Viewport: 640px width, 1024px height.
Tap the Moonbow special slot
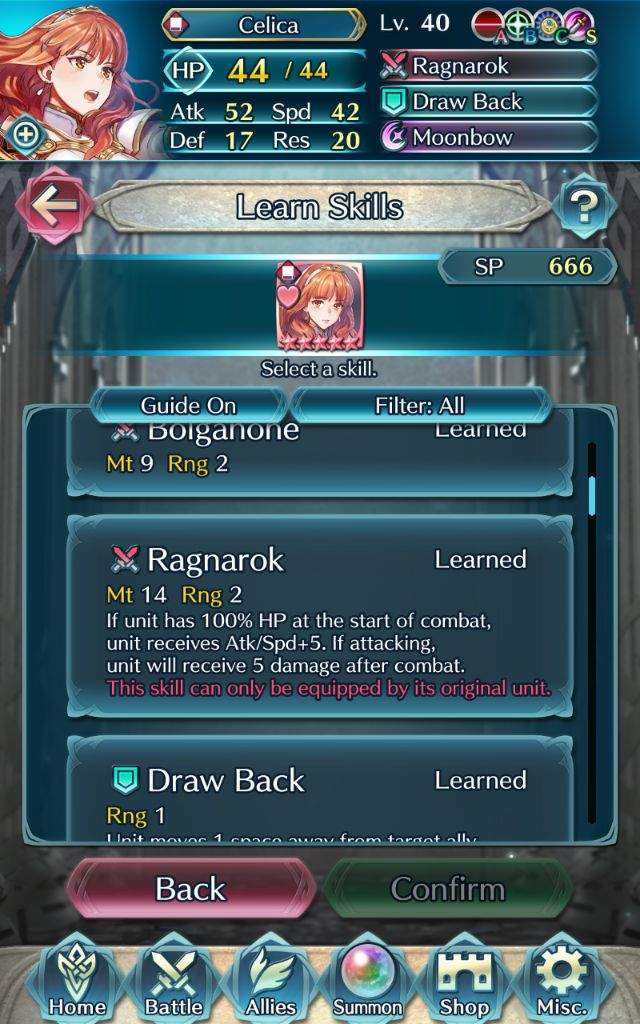[488, 137]
